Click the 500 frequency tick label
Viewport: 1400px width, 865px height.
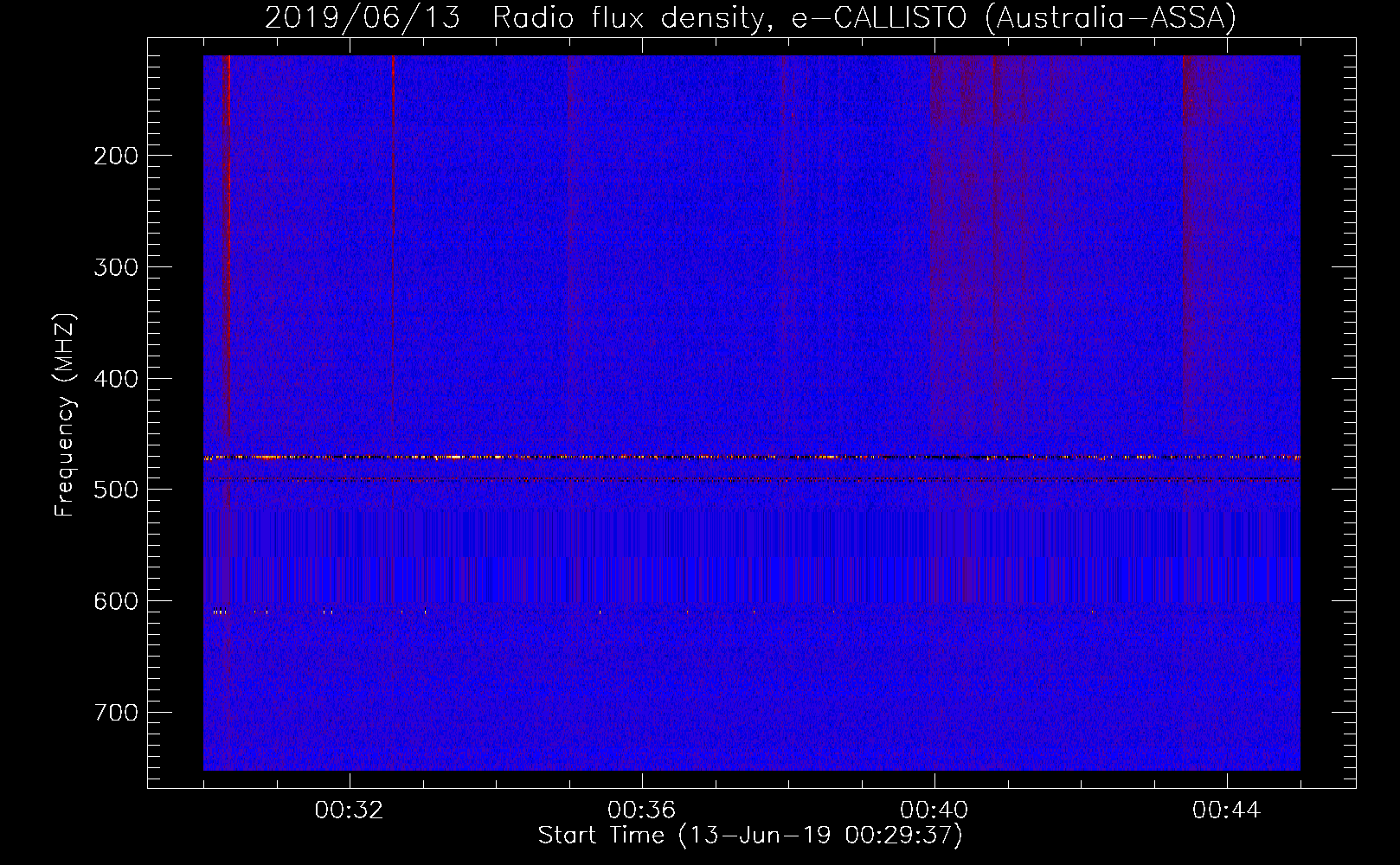pyautogui.click(x=116, y=490)
